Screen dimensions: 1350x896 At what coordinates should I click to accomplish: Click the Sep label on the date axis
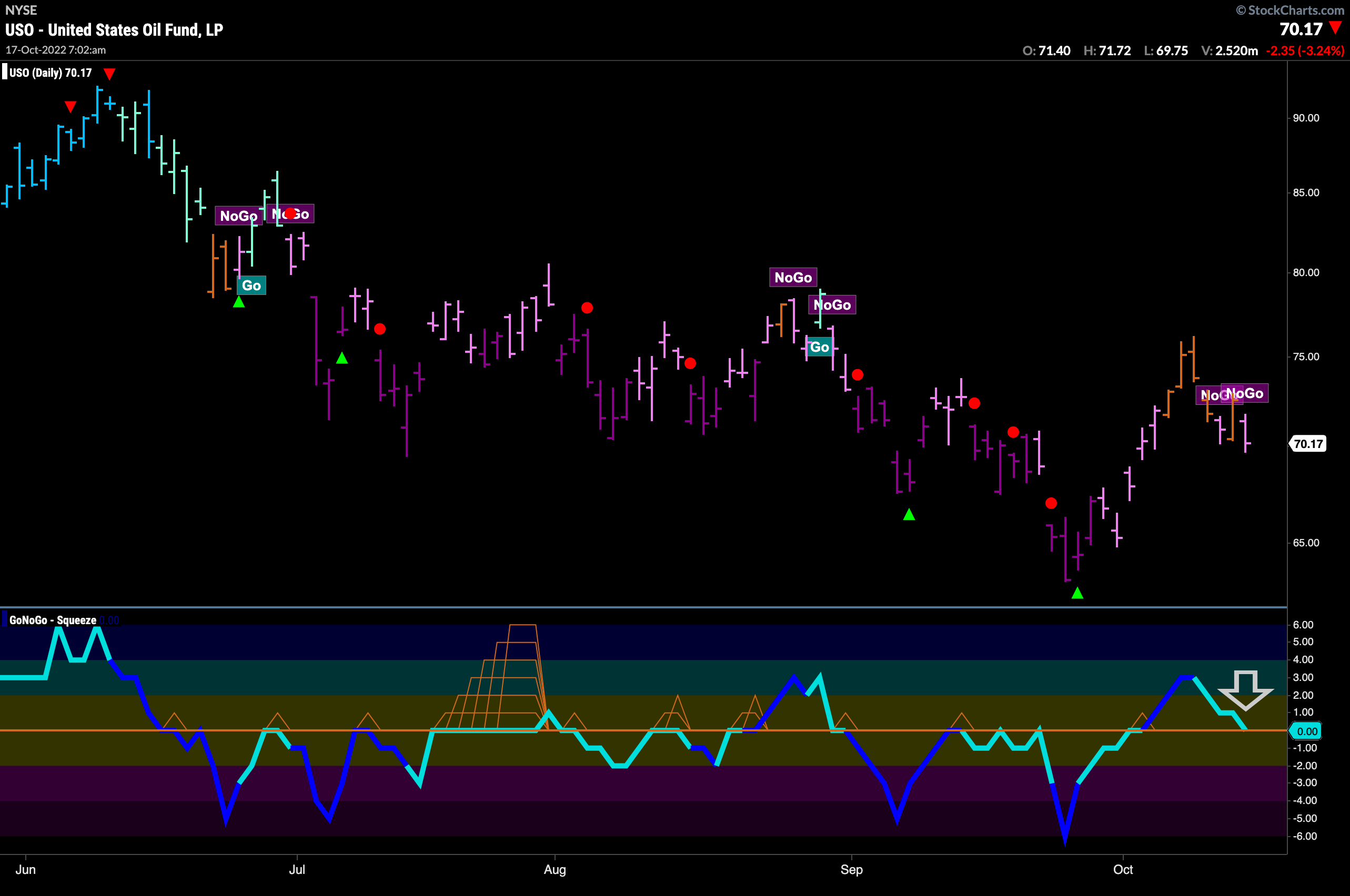[x=851, y=869]
